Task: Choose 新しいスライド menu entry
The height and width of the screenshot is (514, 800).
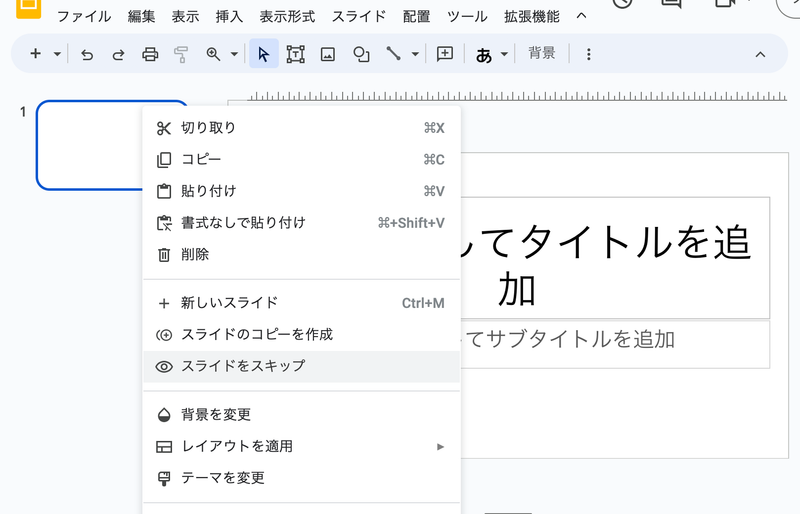Action: click(302, 303)
